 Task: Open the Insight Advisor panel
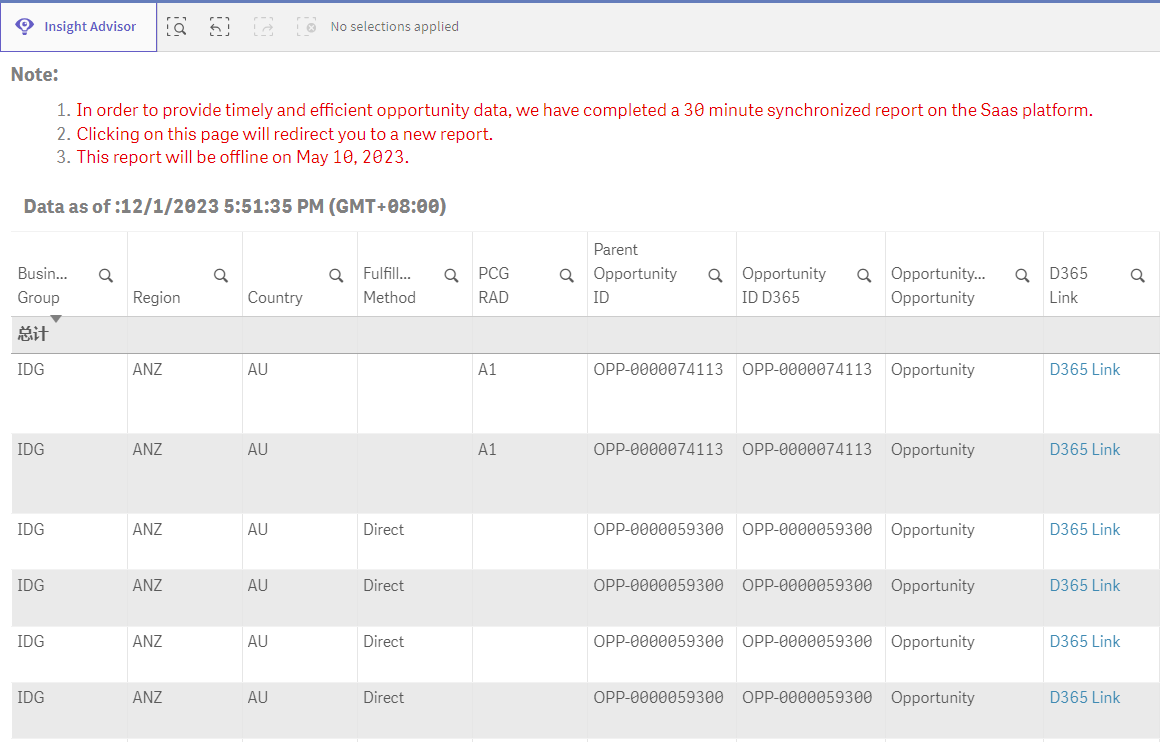pyautogui.click(x=78, y=27)
